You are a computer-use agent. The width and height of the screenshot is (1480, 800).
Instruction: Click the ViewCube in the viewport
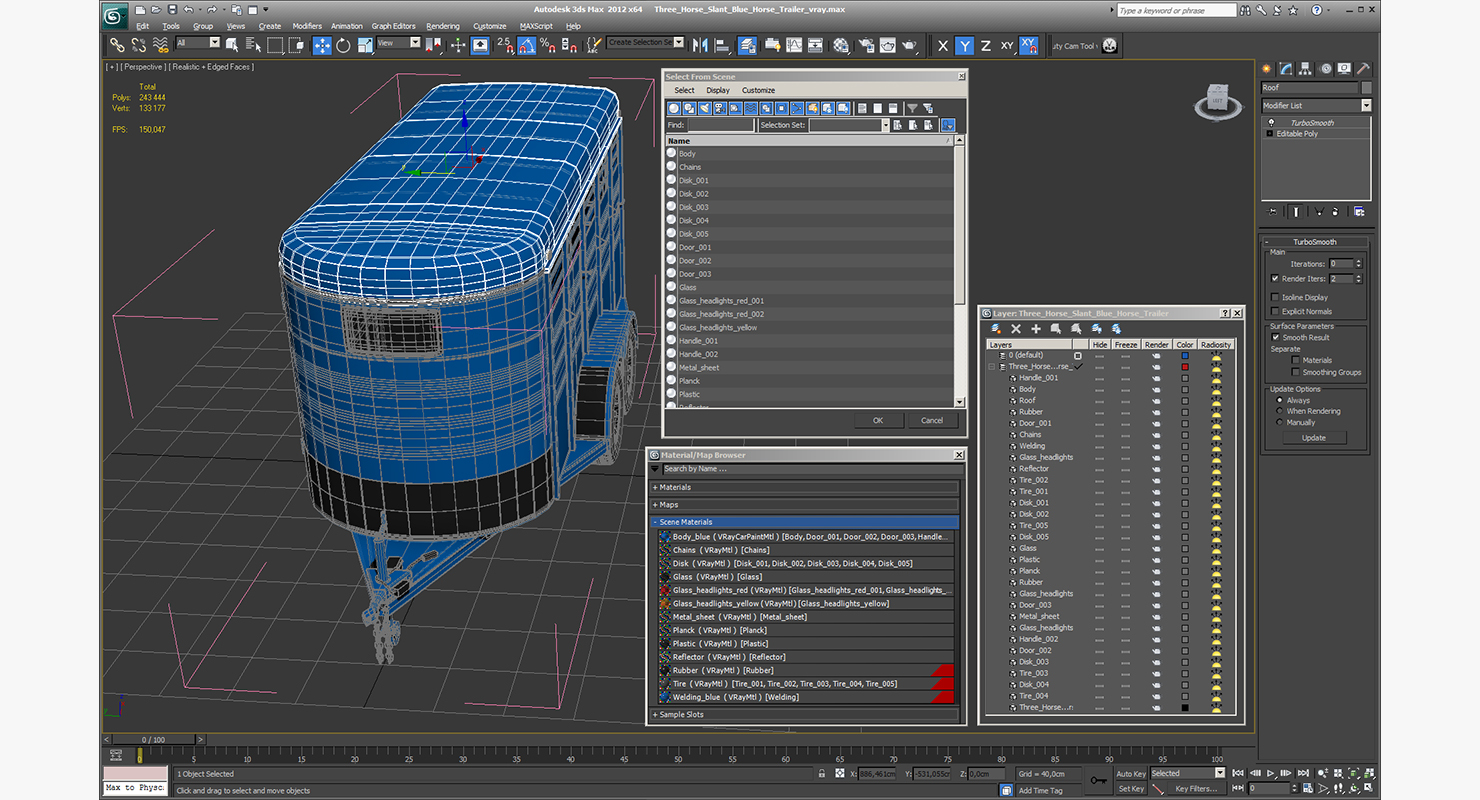point(1217,99)
